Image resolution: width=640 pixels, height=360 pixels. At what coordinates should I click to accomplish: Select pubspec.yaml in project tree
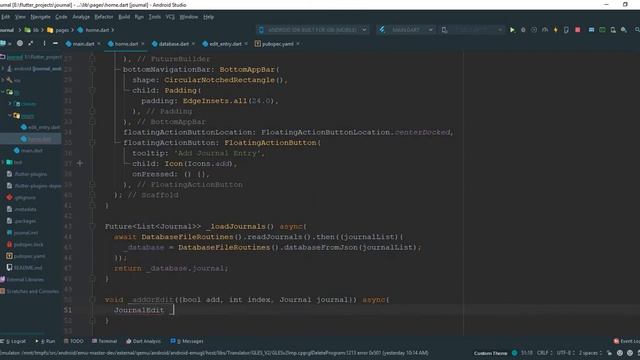(x=26, y=256)
